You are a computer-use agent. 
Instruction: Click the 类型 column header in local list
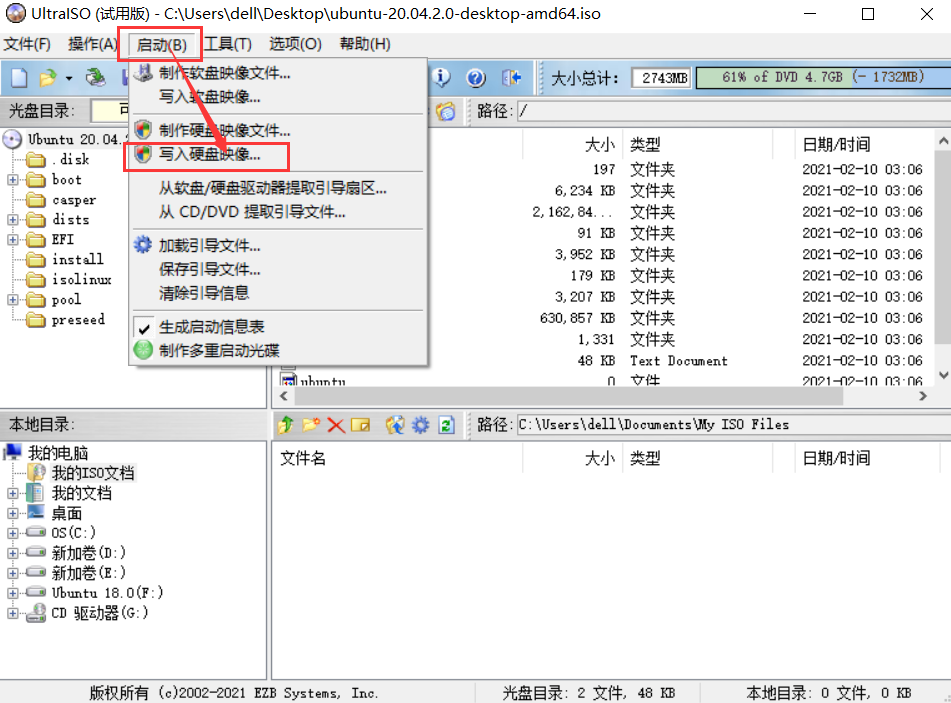point(645,458)
